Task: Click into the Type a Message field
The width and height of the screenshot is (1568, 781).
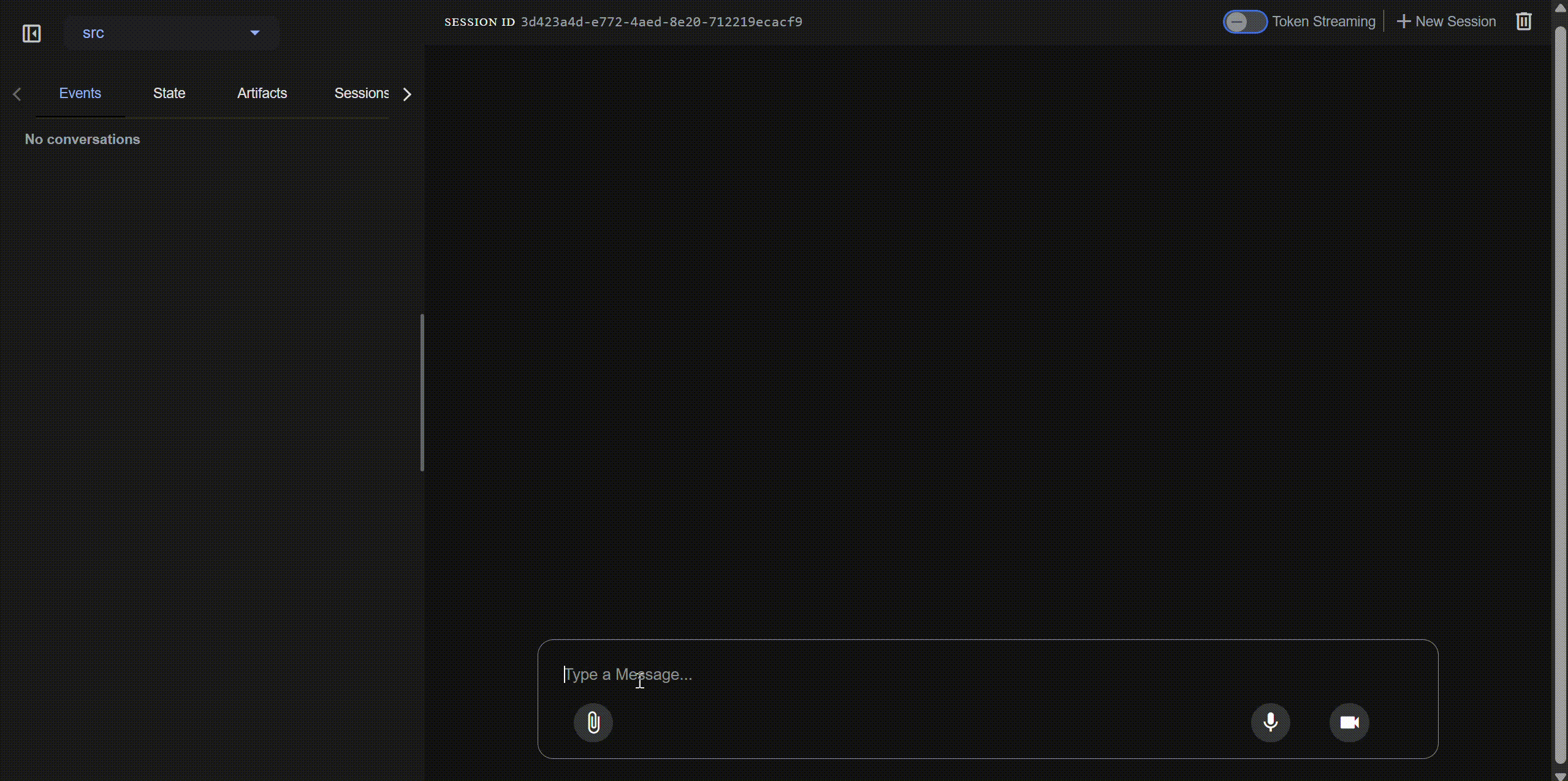Action: (x=858, y=674)
